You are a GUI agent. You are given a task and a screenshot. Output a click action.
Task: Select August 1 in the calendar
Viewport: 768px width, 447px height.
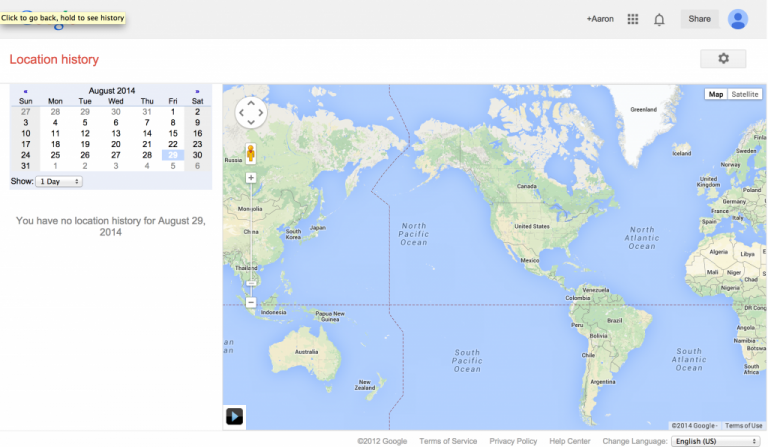click(173, 112)
